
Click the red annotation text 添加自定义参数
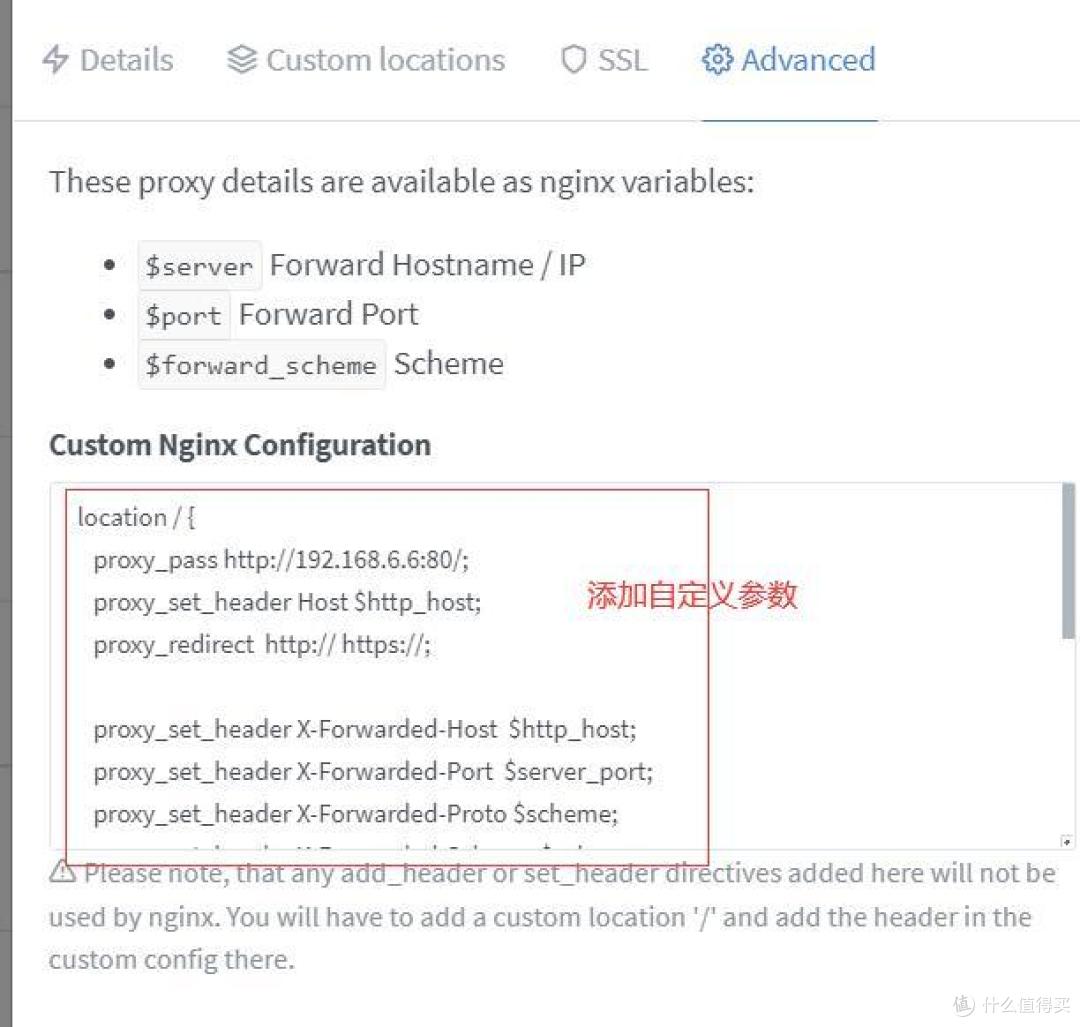pos(691,596)
